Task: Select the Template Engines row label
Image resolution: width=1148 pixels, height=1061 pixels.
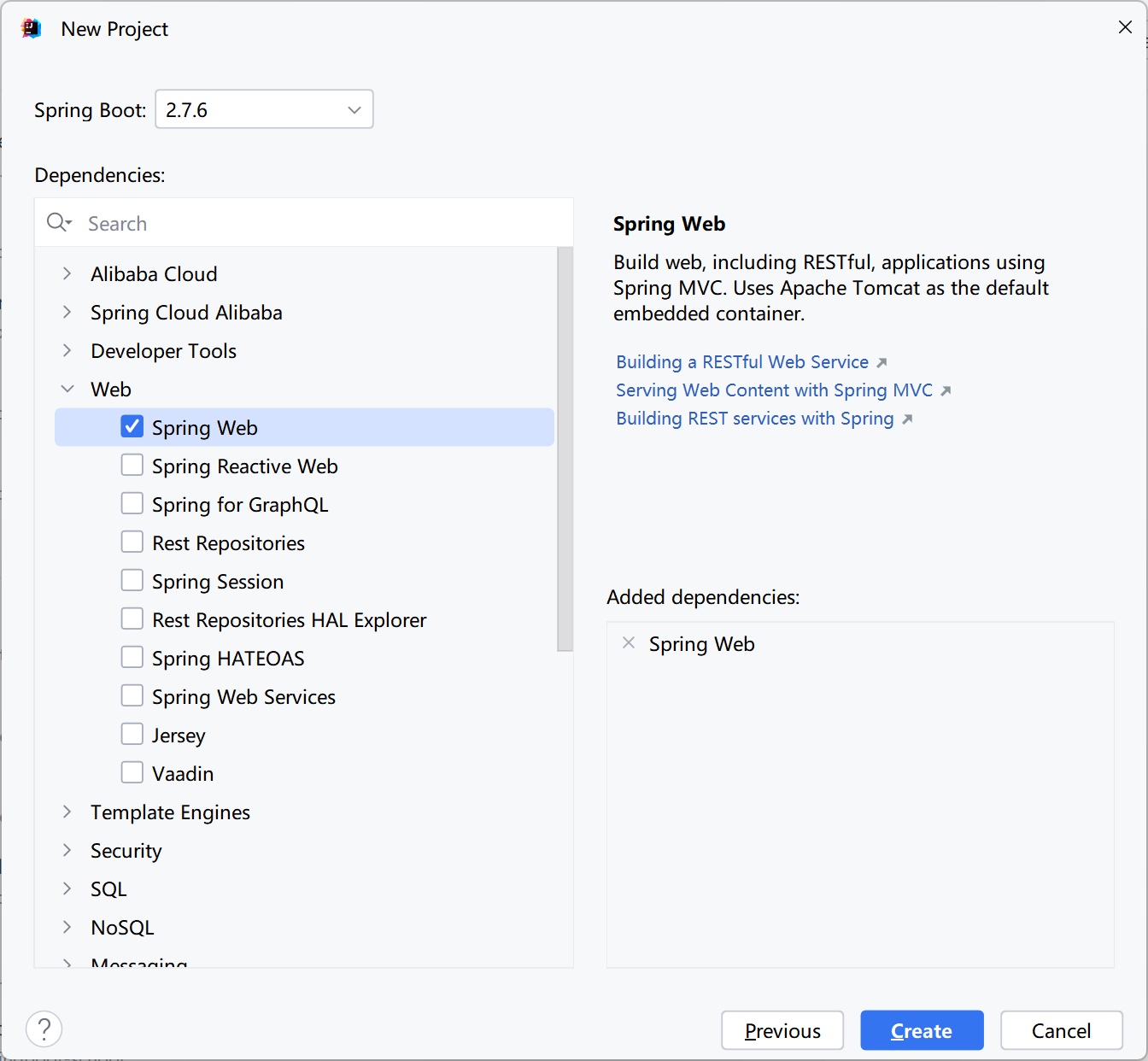Action: point(170,812)
